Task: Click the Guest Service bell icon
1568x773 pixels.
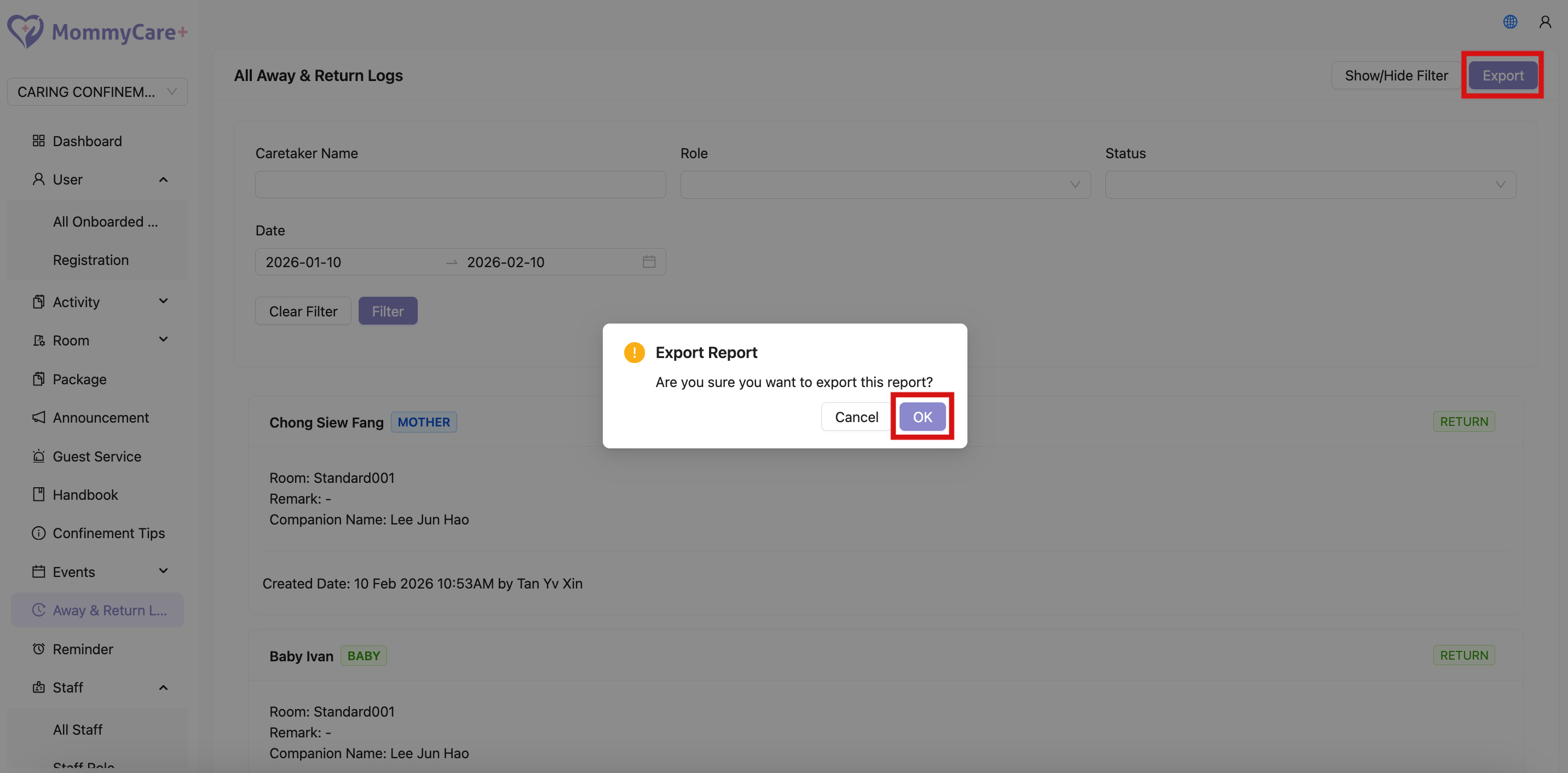Action: pos(38,457)
